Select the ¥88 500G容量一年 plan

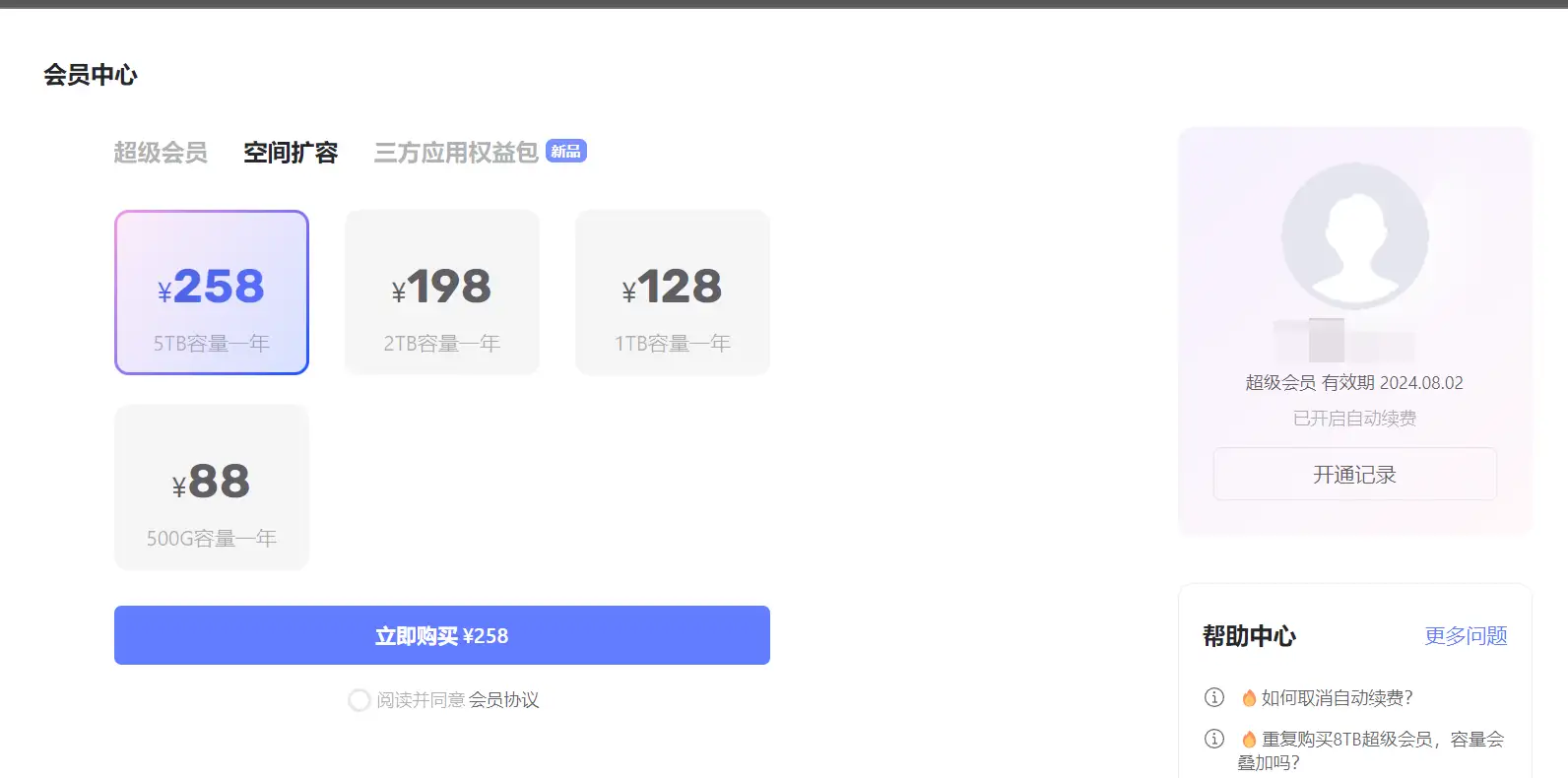[x=212, y=487]
